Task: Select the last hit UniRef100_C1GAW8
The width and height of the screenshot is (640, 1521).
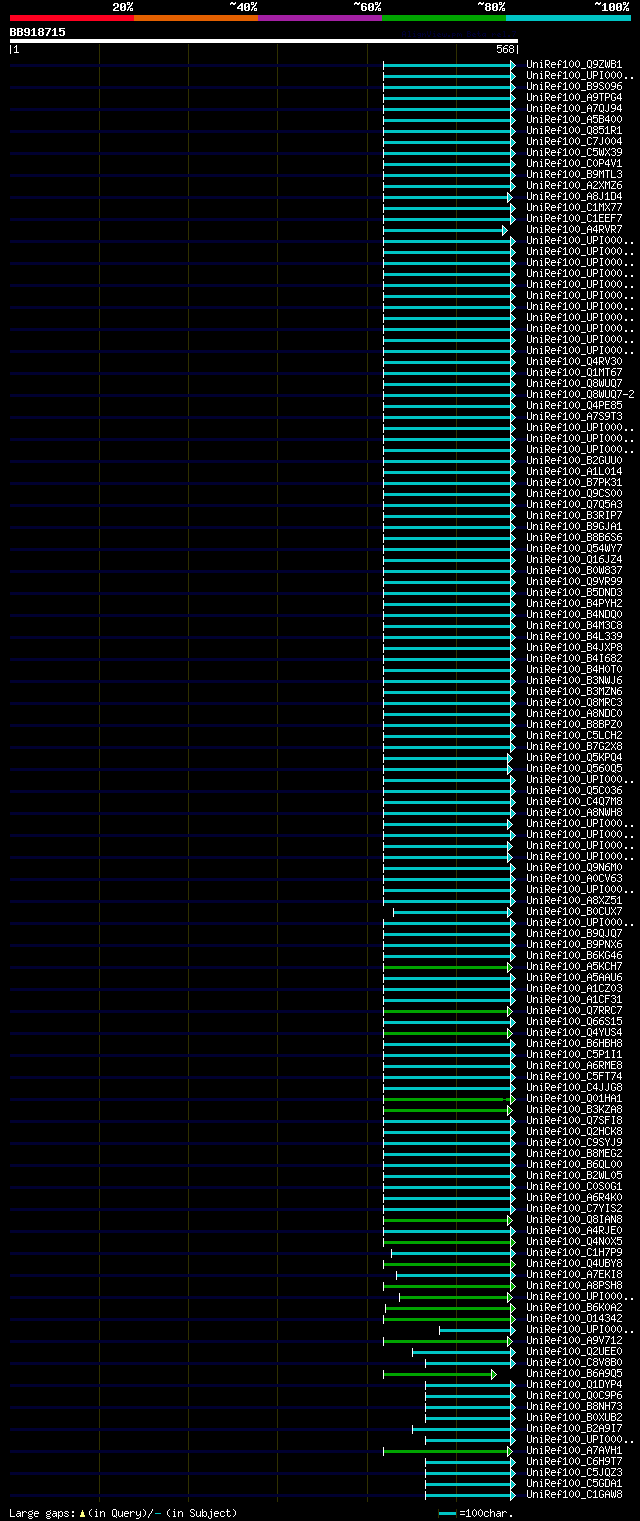Action: click(576, 1495)
